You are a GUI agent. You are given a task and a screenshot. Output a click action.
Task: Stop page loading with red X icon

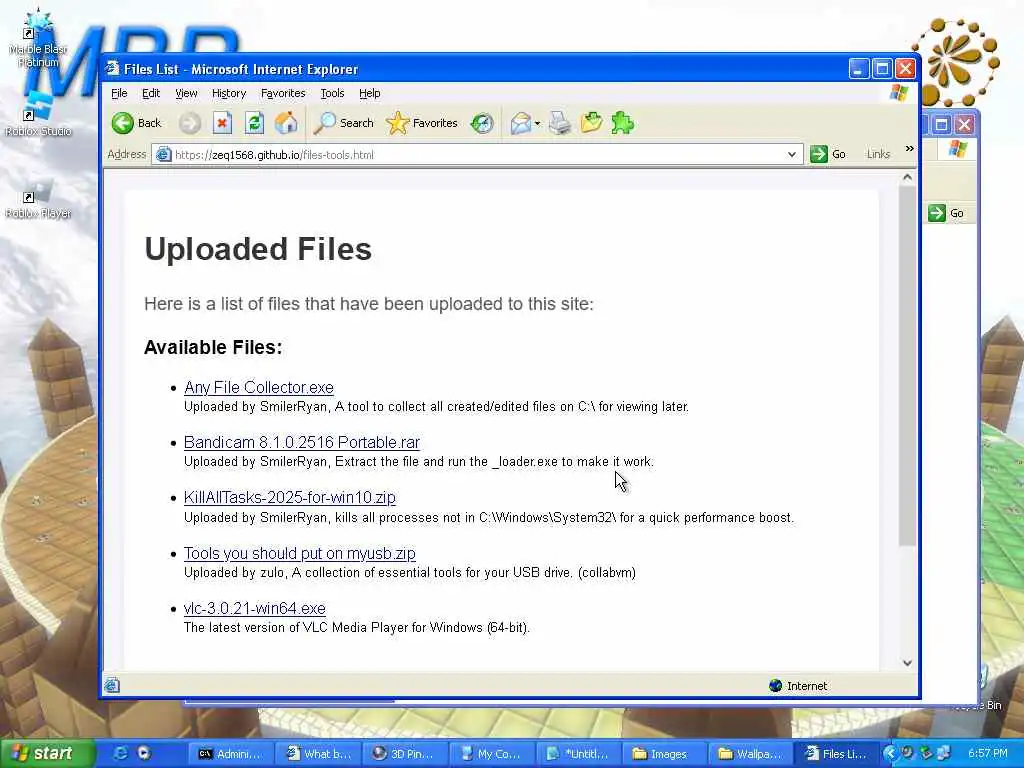click(x=222, y=123)
